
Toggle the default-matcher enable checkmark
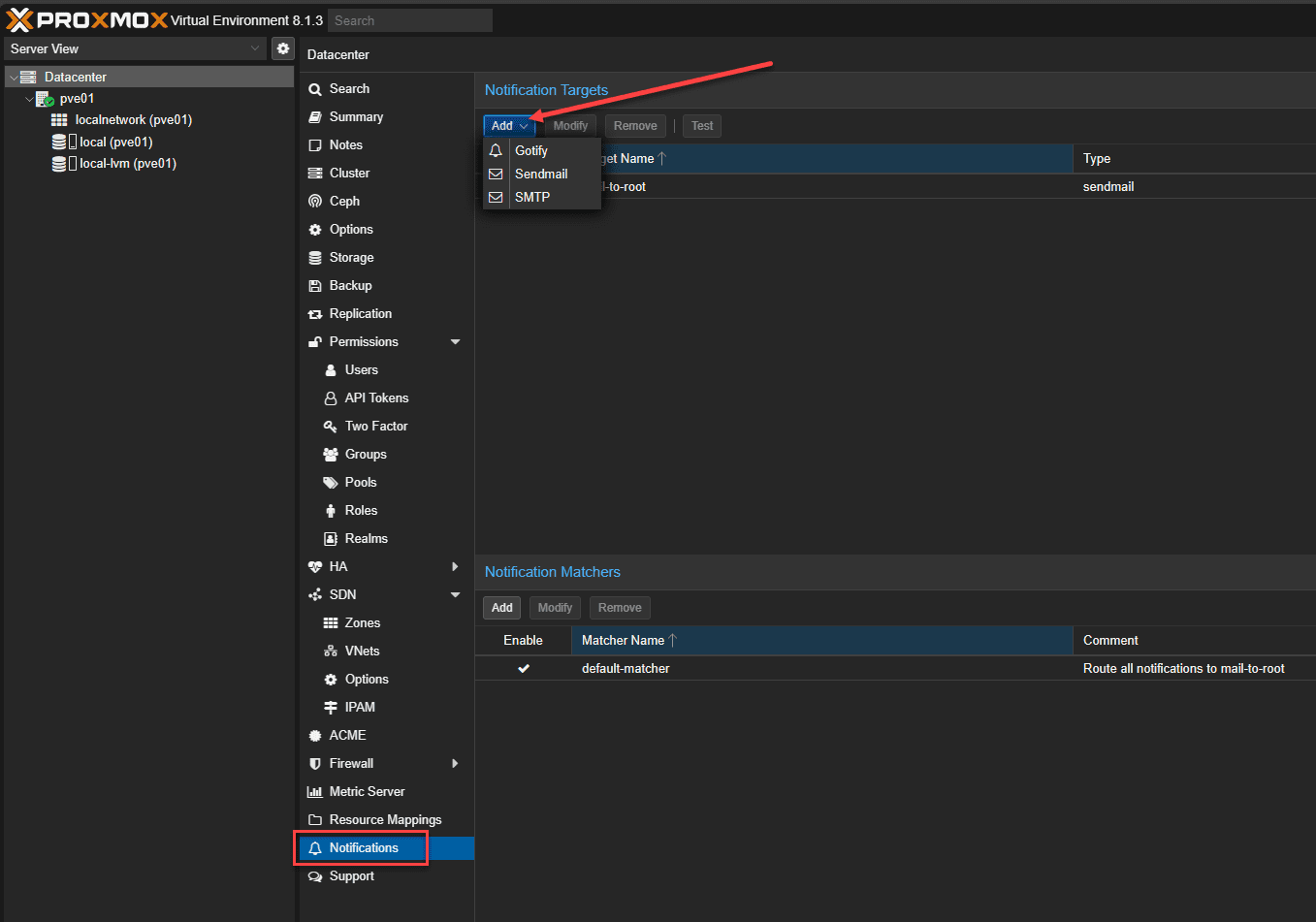(x=524, y=669)
